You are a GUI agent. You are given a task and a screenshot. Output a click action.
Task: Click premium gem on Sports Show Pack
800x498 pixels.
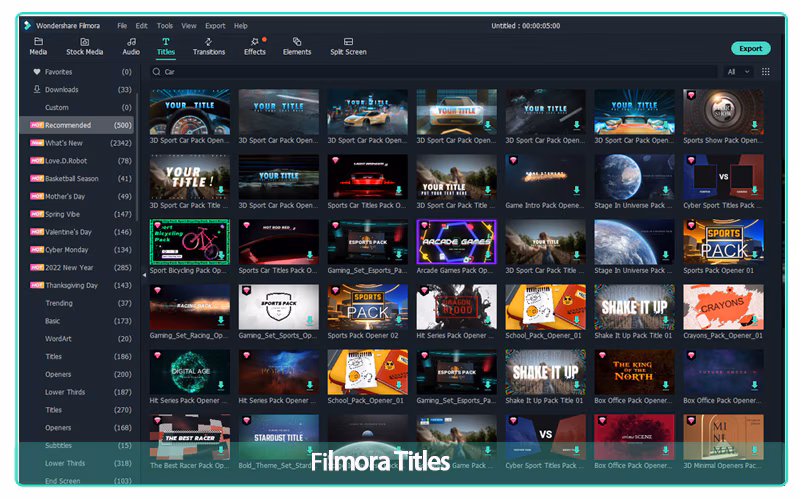(691, 95)
